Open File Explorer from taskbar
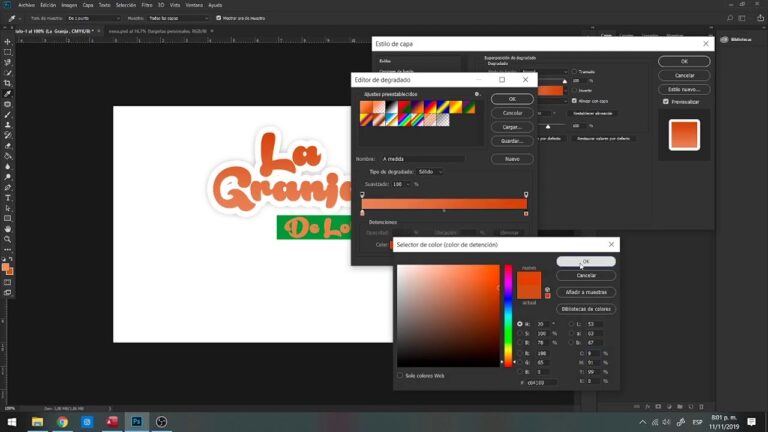The image size is (768, 432). tap(37, 422)
